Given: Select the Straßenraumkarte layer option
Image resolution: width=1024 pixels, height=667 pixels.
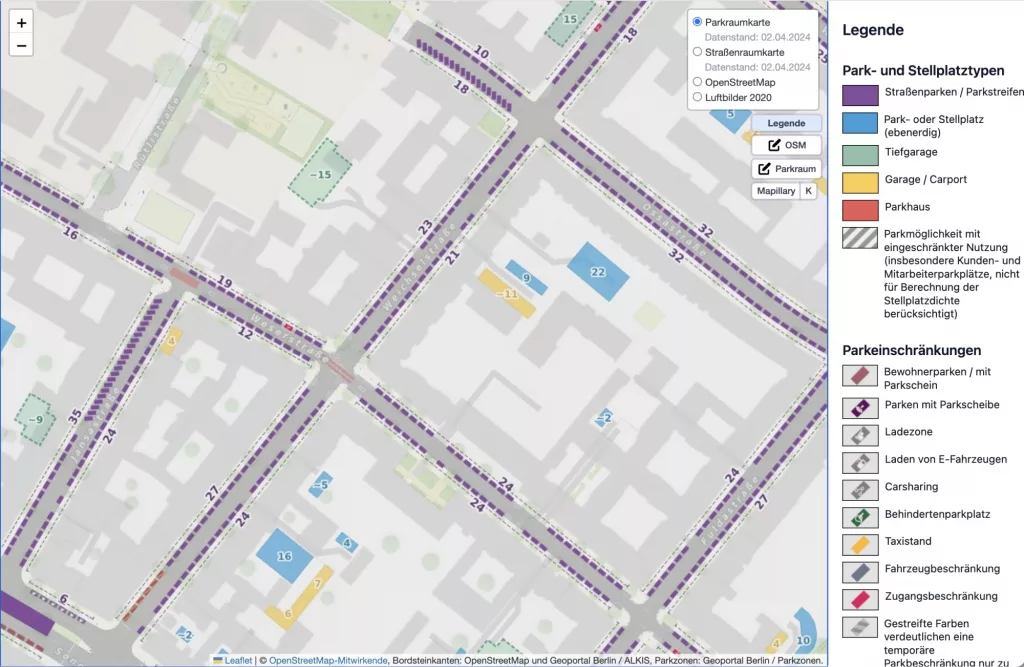Looking at the screenshot, I should [x=697, y=52].
